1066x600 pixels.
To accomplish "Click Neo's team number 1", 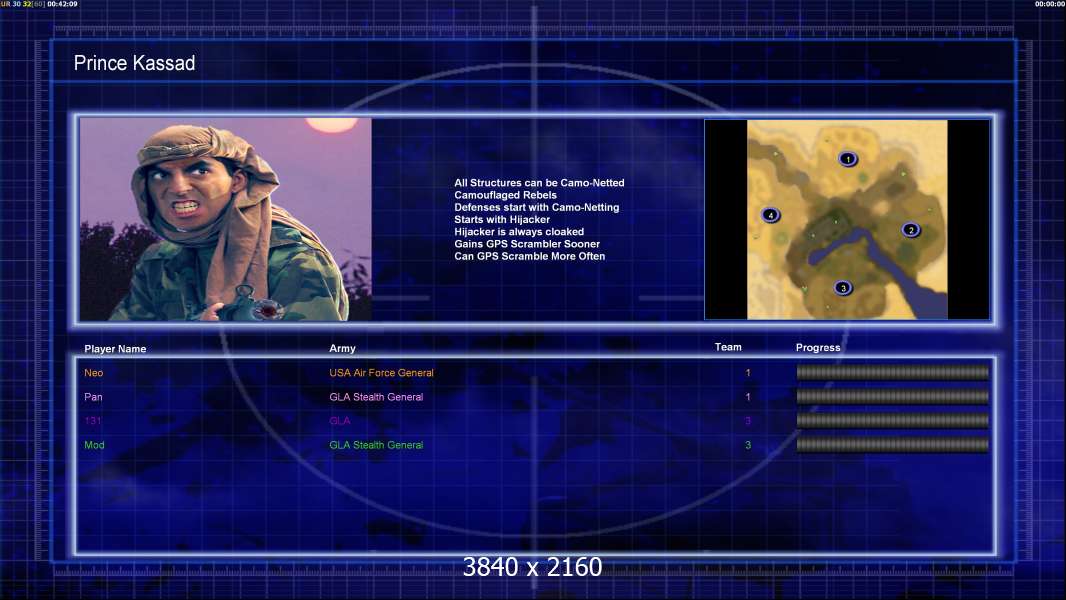I will [x=748, y=372].
